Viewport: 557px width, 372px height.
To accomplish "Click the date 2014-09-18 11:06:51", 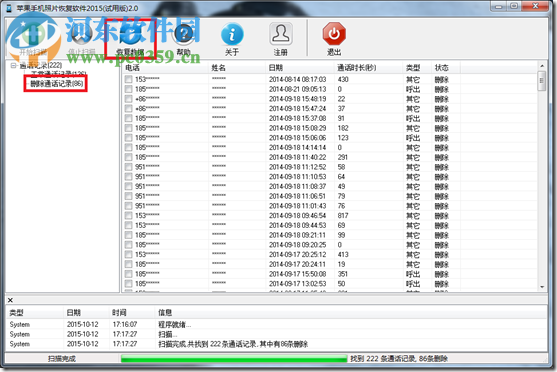I will [x=297, y=196].
